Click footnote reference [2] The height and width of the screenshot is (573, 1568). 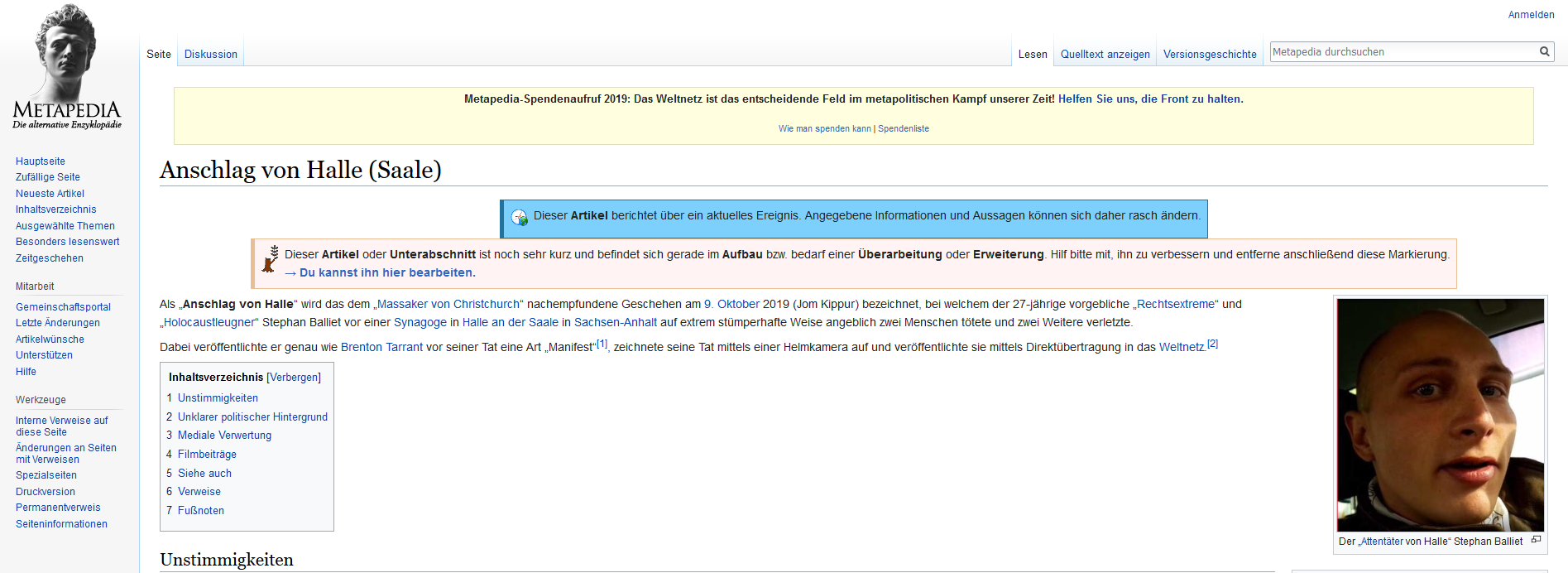point(1212,344)
